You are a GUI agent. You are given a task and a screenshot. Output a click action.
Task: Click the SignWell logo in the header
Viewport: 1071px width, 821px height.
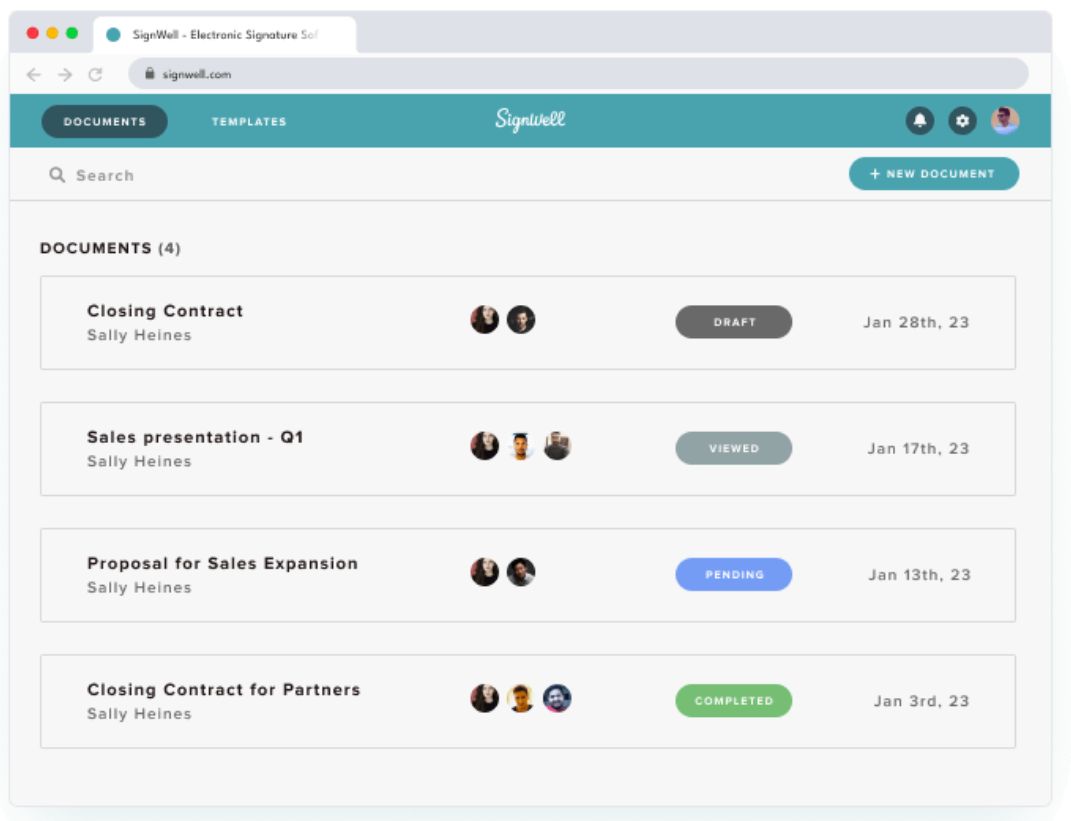click(x=530, y=120)
